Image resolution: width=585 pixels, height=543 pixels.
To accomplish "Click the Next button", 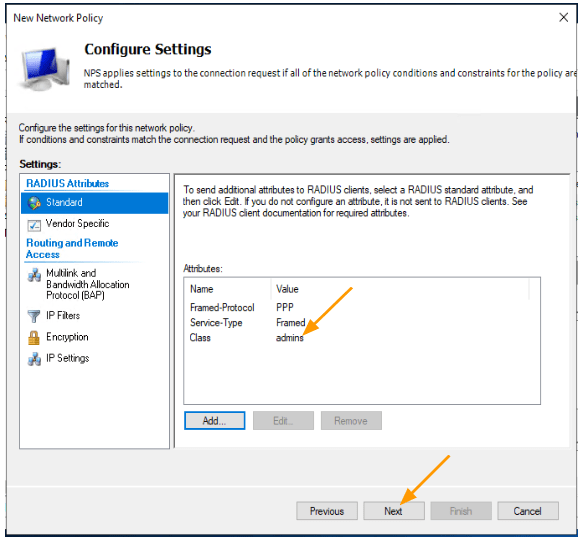I will pos(394,512).
